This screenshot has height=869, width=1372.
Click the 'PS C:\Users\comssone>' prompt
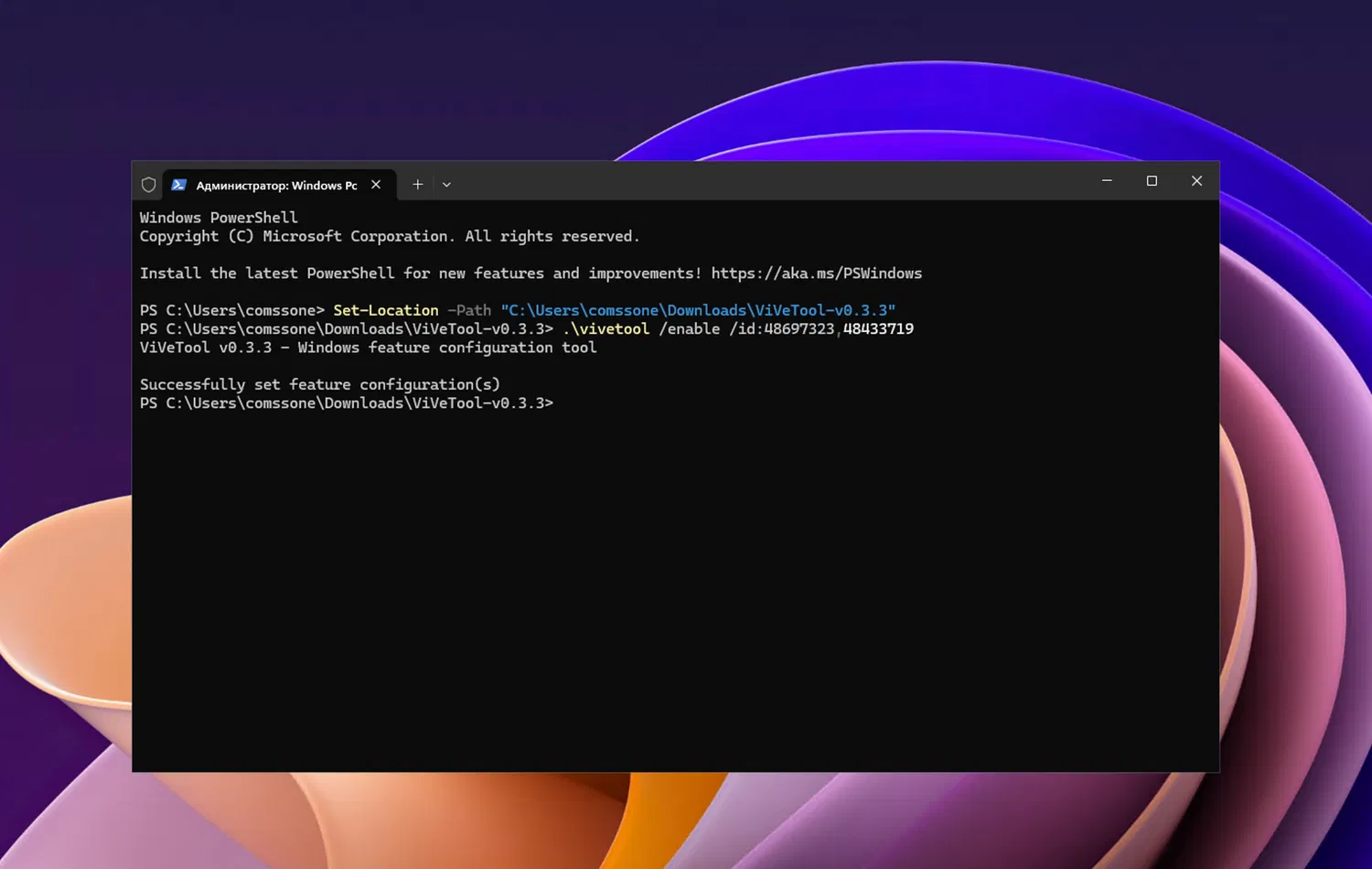tap(232, 310)
